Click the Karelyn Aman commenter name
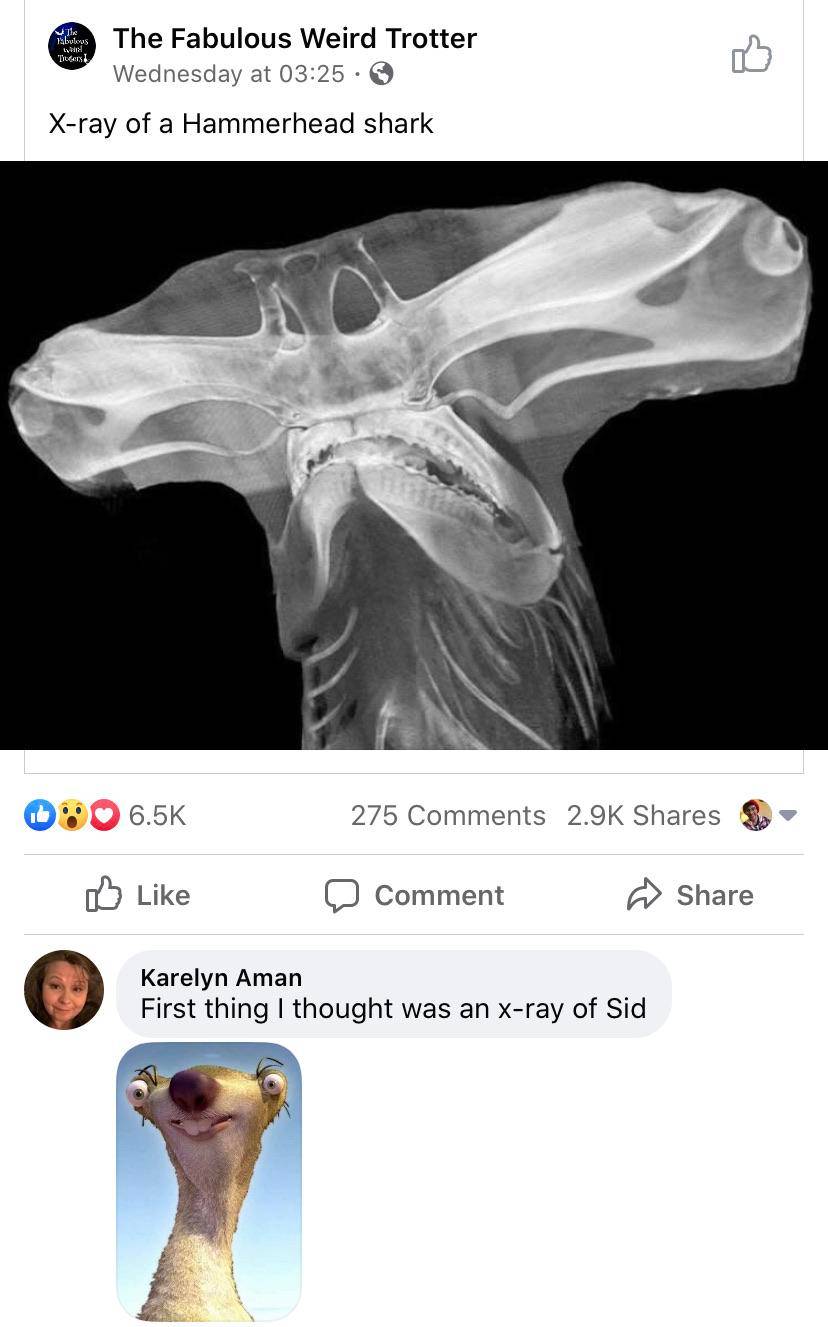Image resolution: width=828 pixels, height=1327 pixels. pyautogui.click(x=221, y=977)
